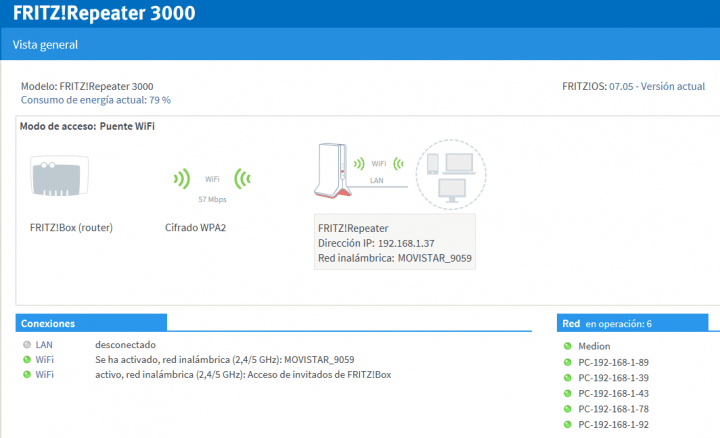Click green dot beside PC-192-168-1-43

[x=568, y=393]
